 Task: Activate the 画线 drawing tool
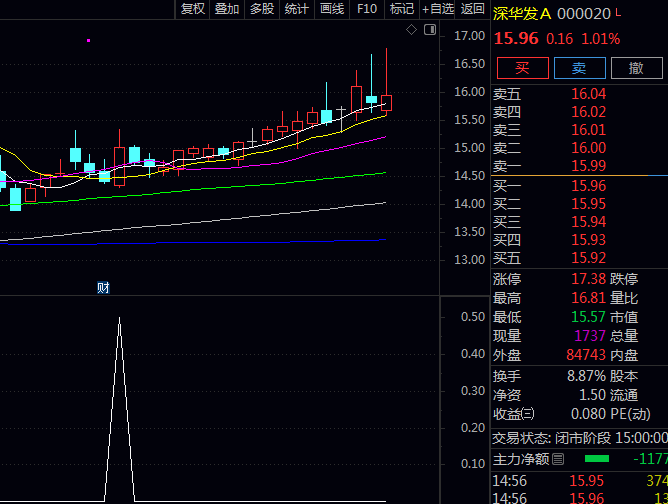pos(331,9)
